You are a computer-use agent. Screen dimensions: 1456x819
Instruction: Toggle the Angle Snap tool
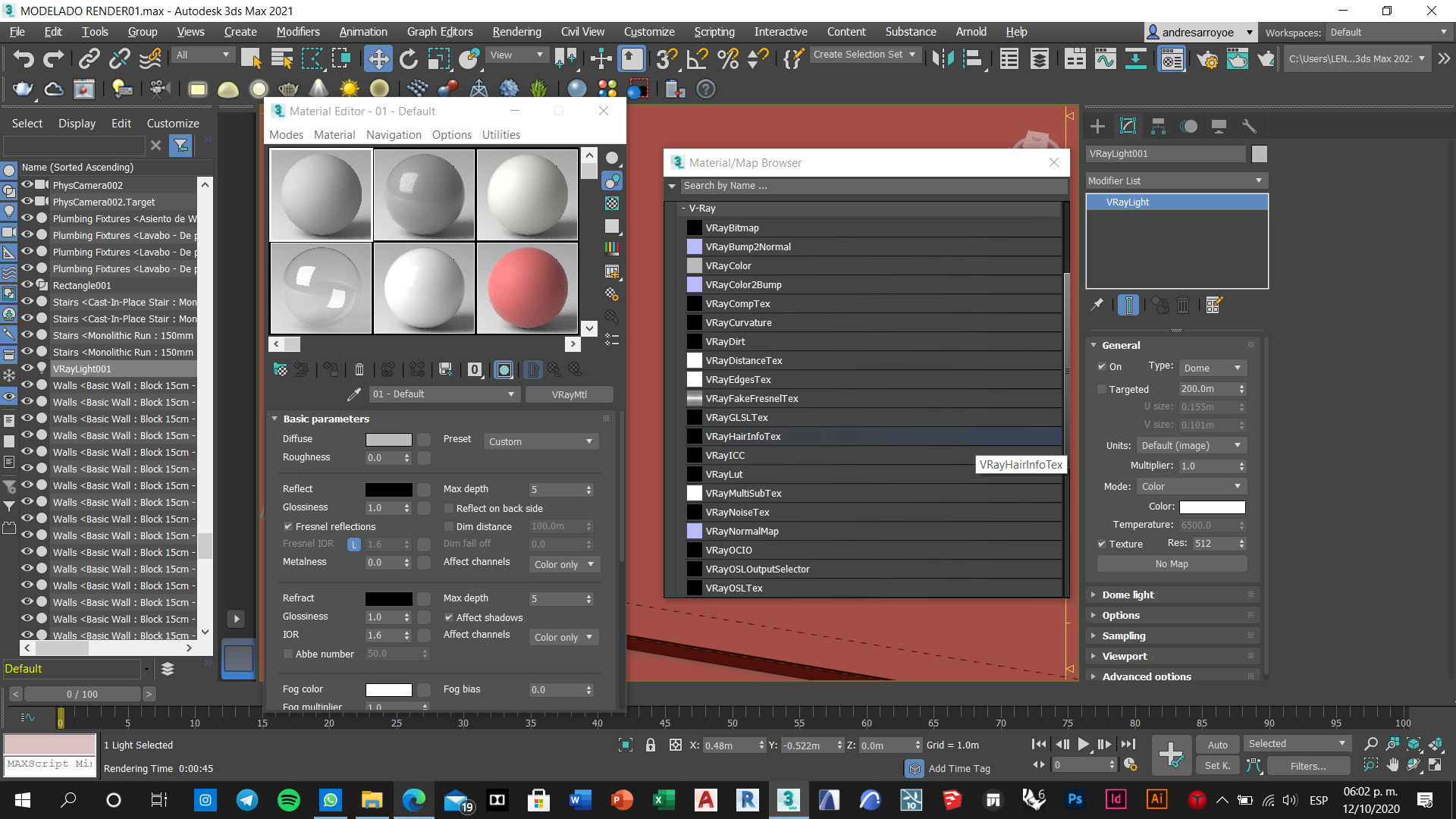(697, 58)
